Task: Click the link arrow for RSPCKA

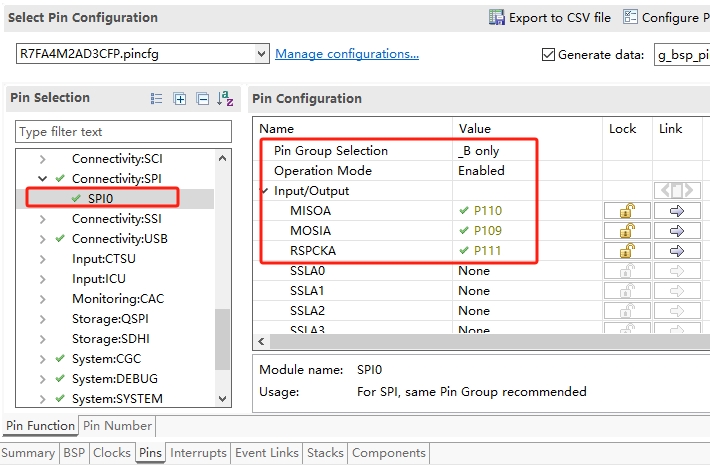Action: pos(677,251)
